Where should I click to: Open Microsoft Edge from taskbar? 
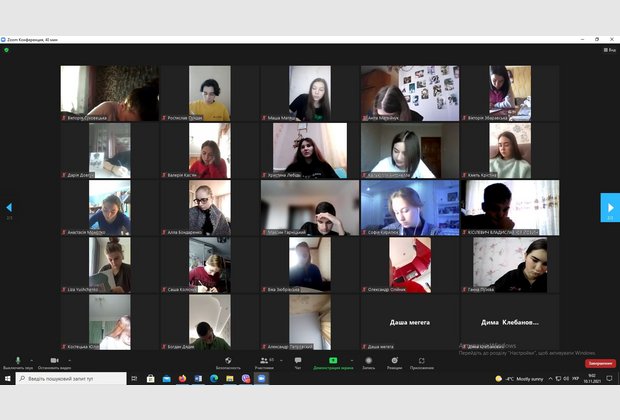[214, 378]
